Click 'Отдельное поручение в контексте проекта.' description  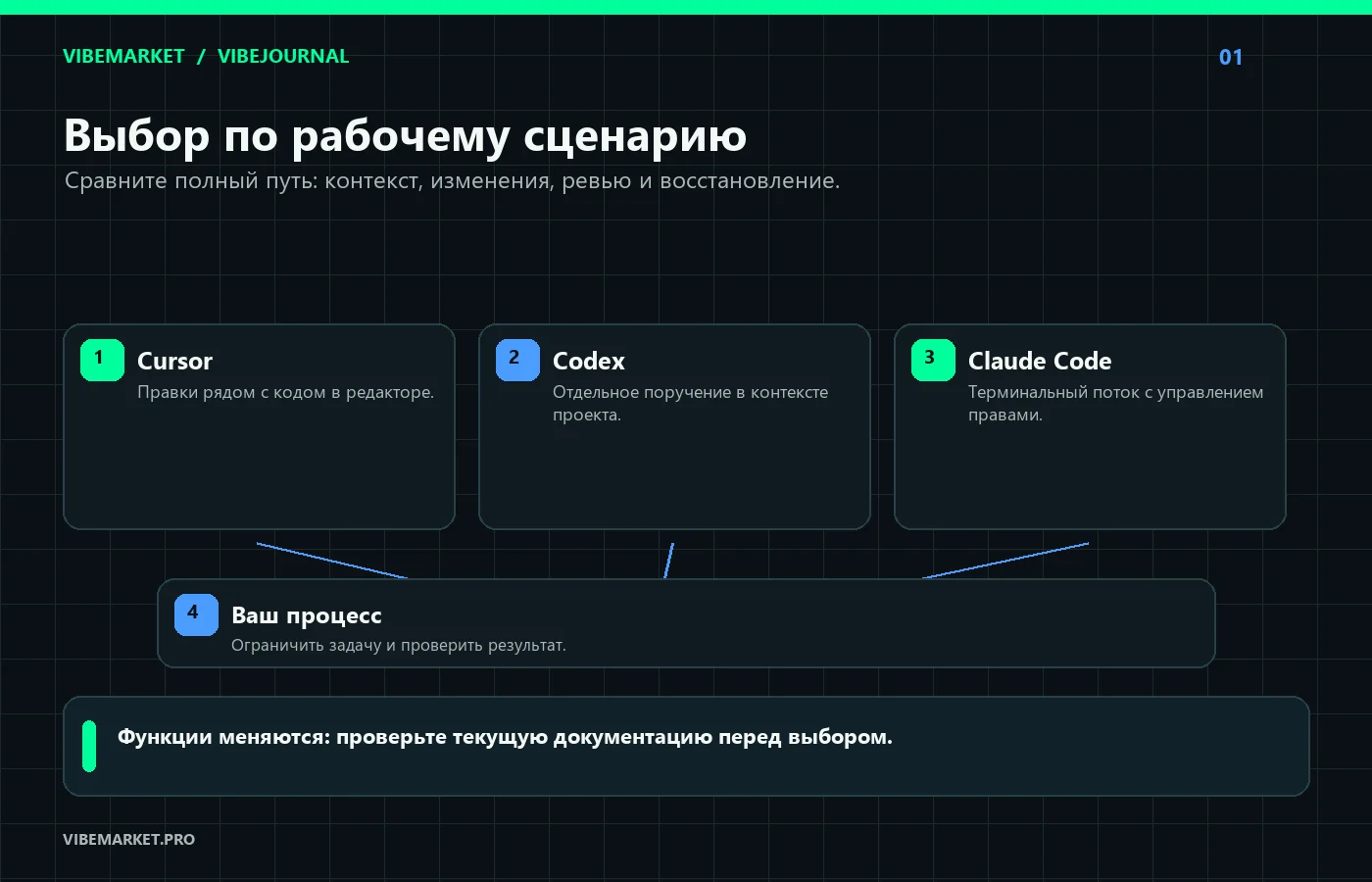690,403
